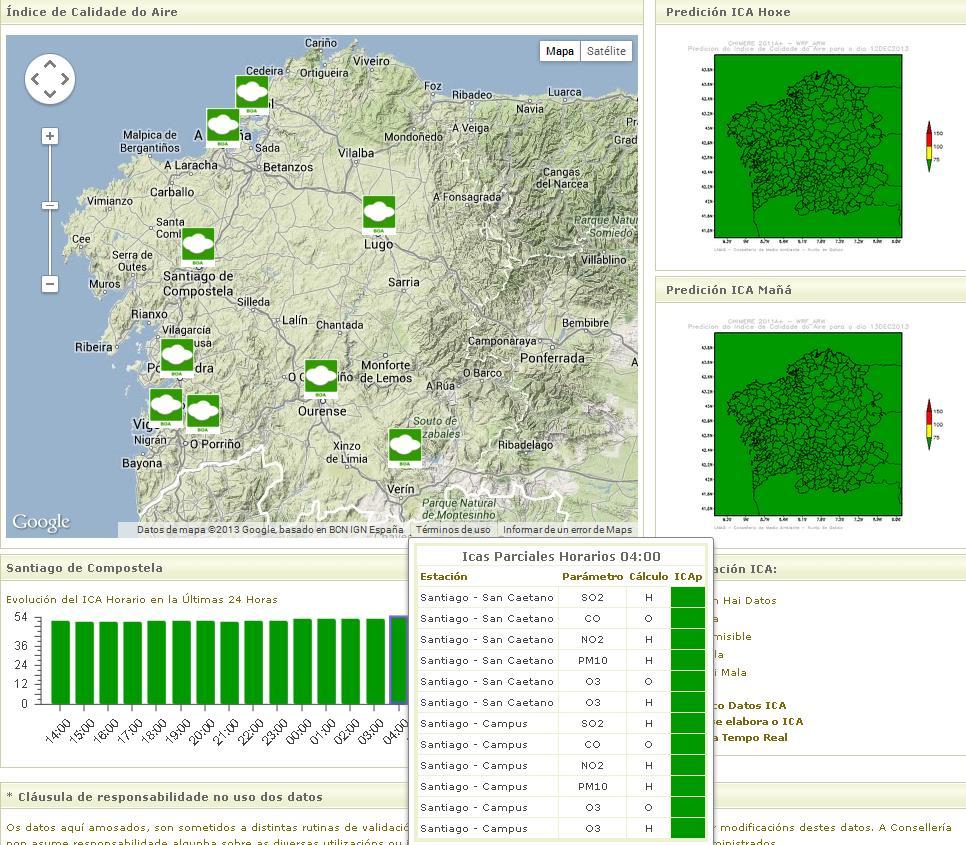The image size is (966, 845).
Task: Click the map pan control
Action: pyautogui.click(x=50, y=79)
